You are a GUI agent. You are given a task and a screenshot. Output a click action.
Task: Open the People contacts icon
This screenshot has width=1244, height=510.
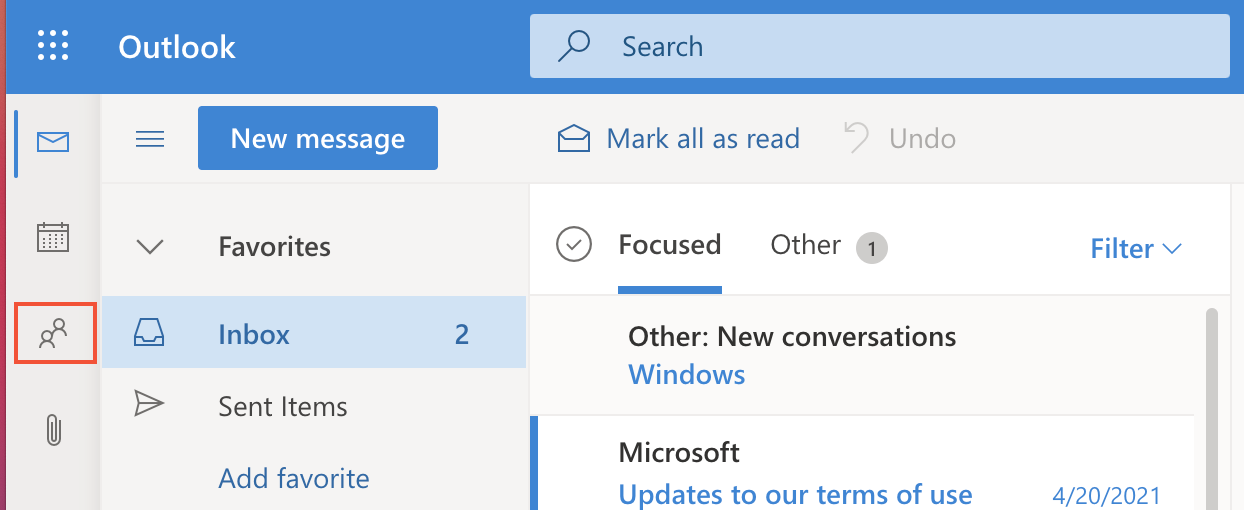[53, 333]
